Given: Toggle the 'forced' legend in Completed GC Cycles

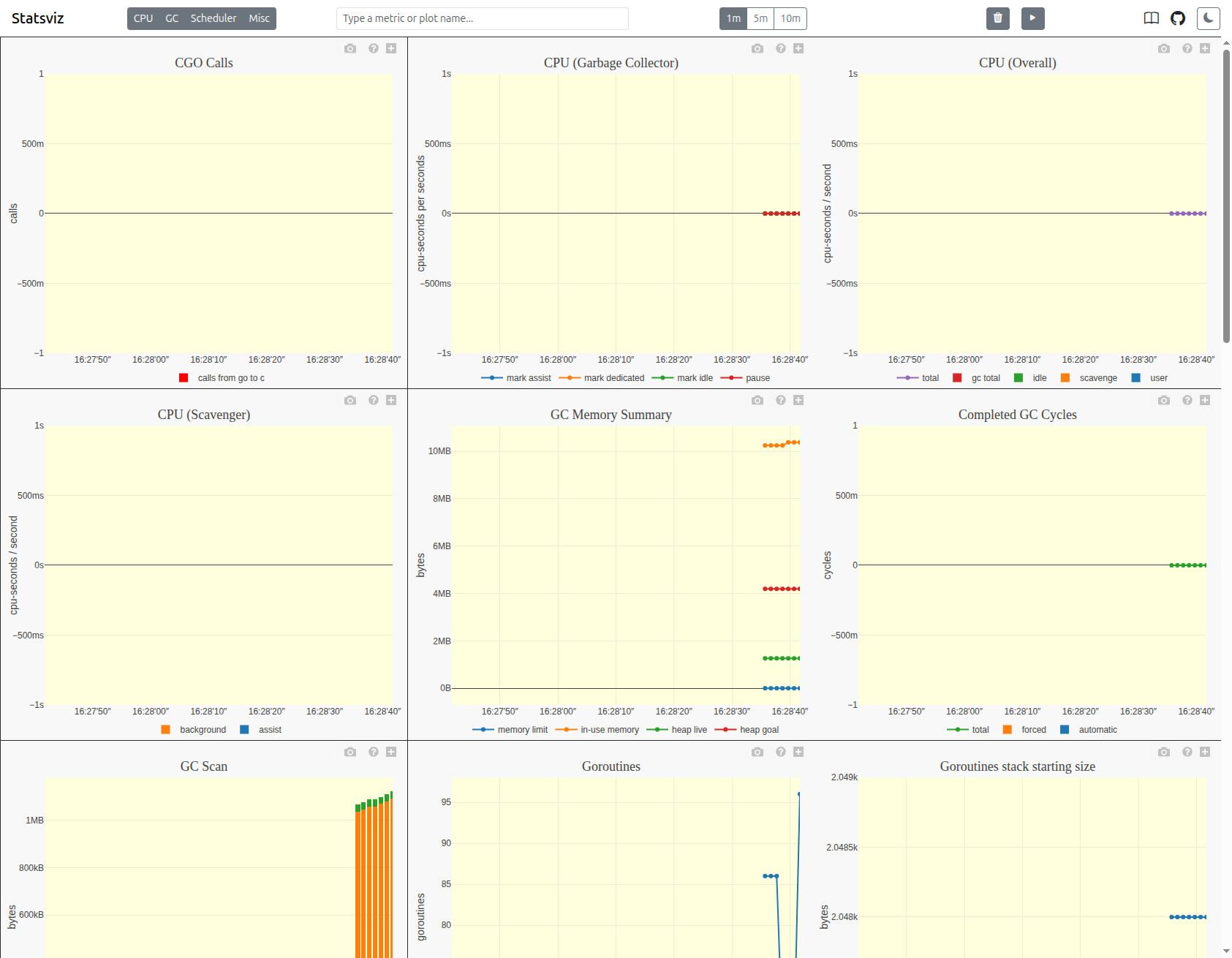Looking at the screenshot, I should click(x=1033, y=729).
